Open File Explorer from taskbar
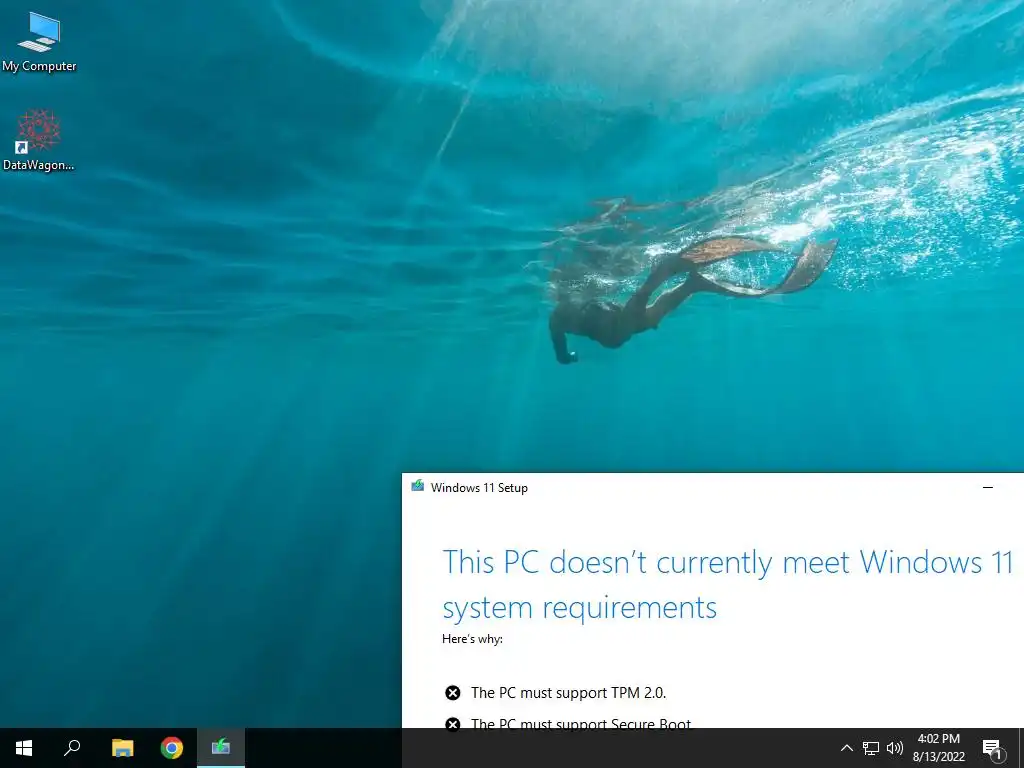 click(x=122, y=748)
